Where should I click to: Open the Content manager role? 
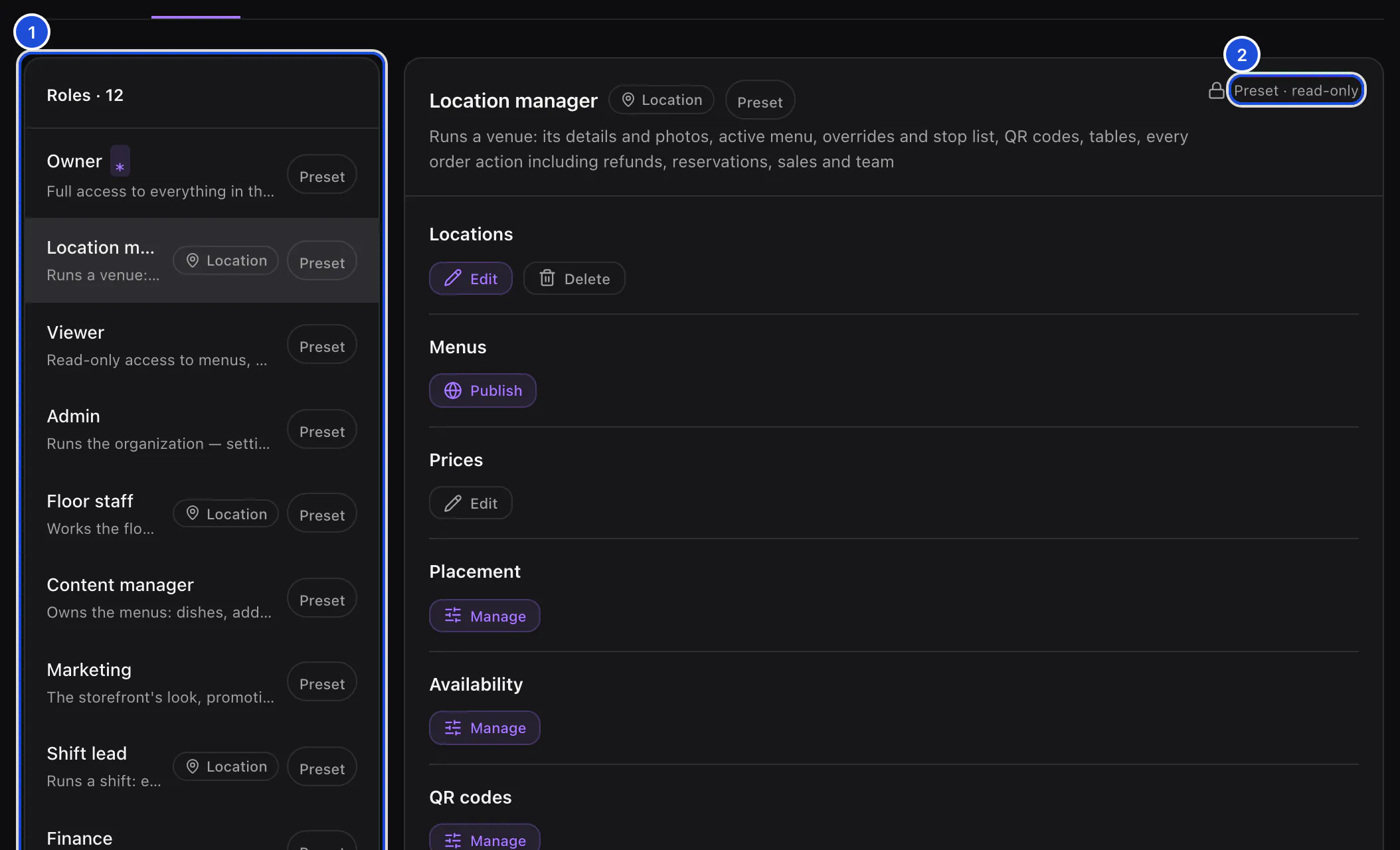click(202, 598)
